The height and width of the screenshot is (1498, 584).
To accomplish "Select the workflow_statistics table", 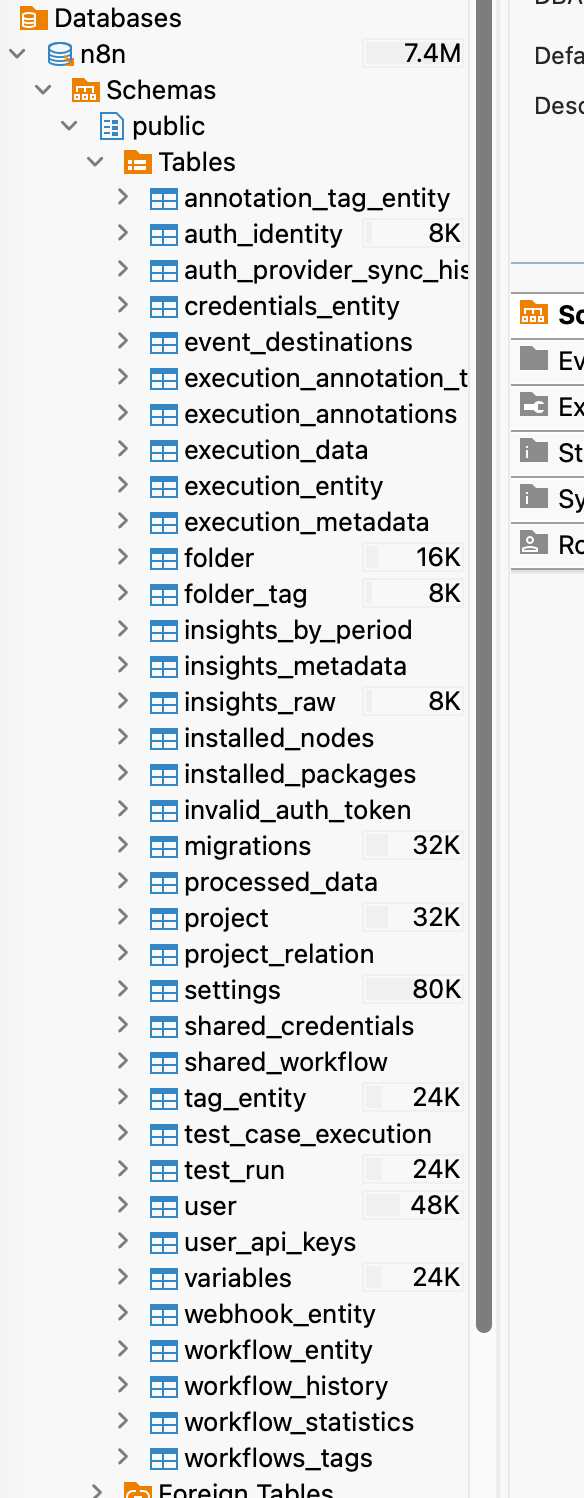I will 299,1422.
